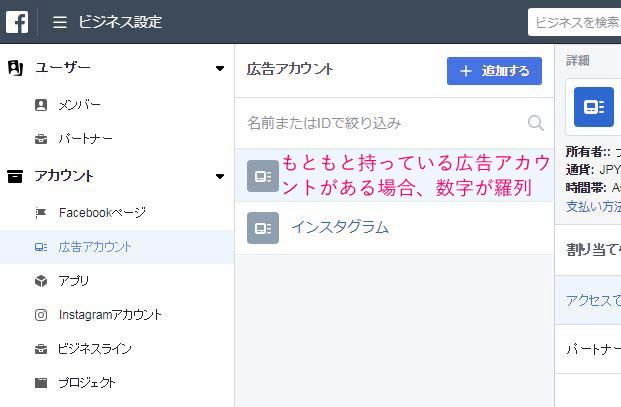The height and width of the screenshot is (407, 621).
Task: Click the アカウント archive box icon
Action: point(15,176)
